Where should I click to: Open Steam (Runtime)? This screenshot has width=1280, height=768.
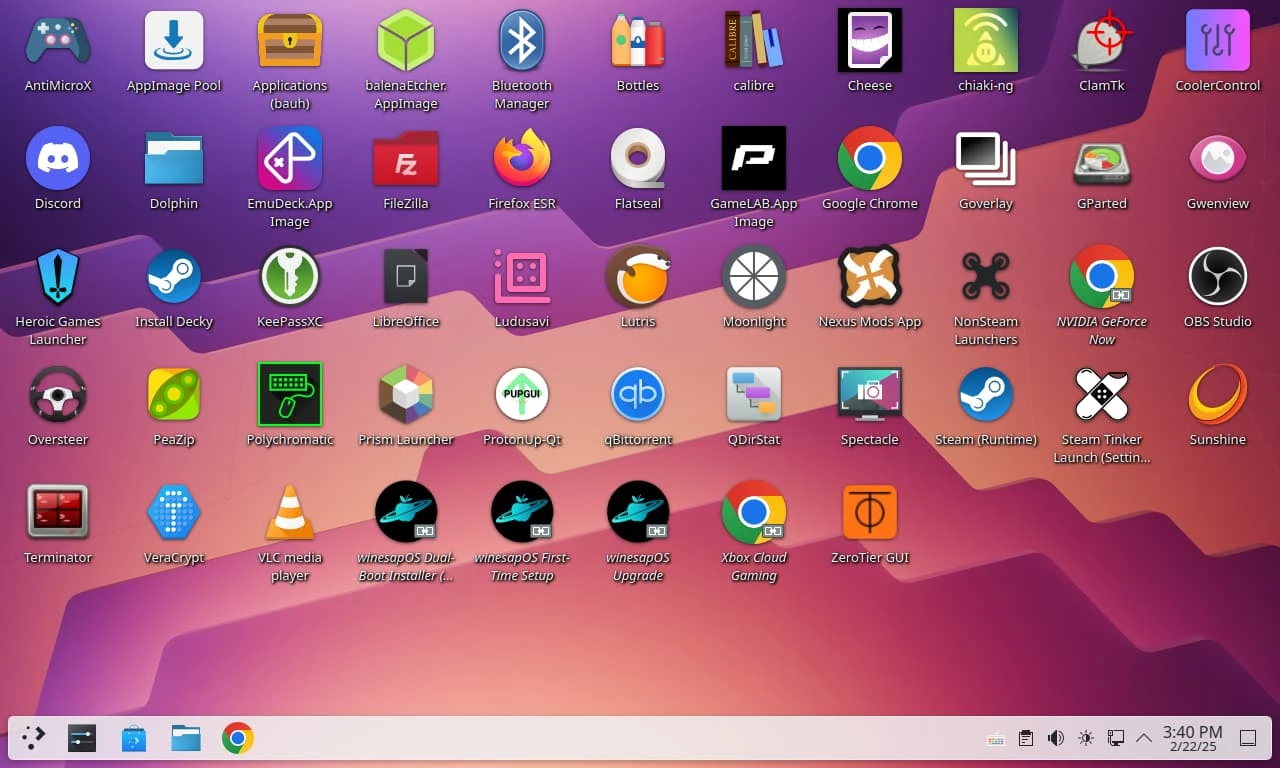[x=985, y=394]
